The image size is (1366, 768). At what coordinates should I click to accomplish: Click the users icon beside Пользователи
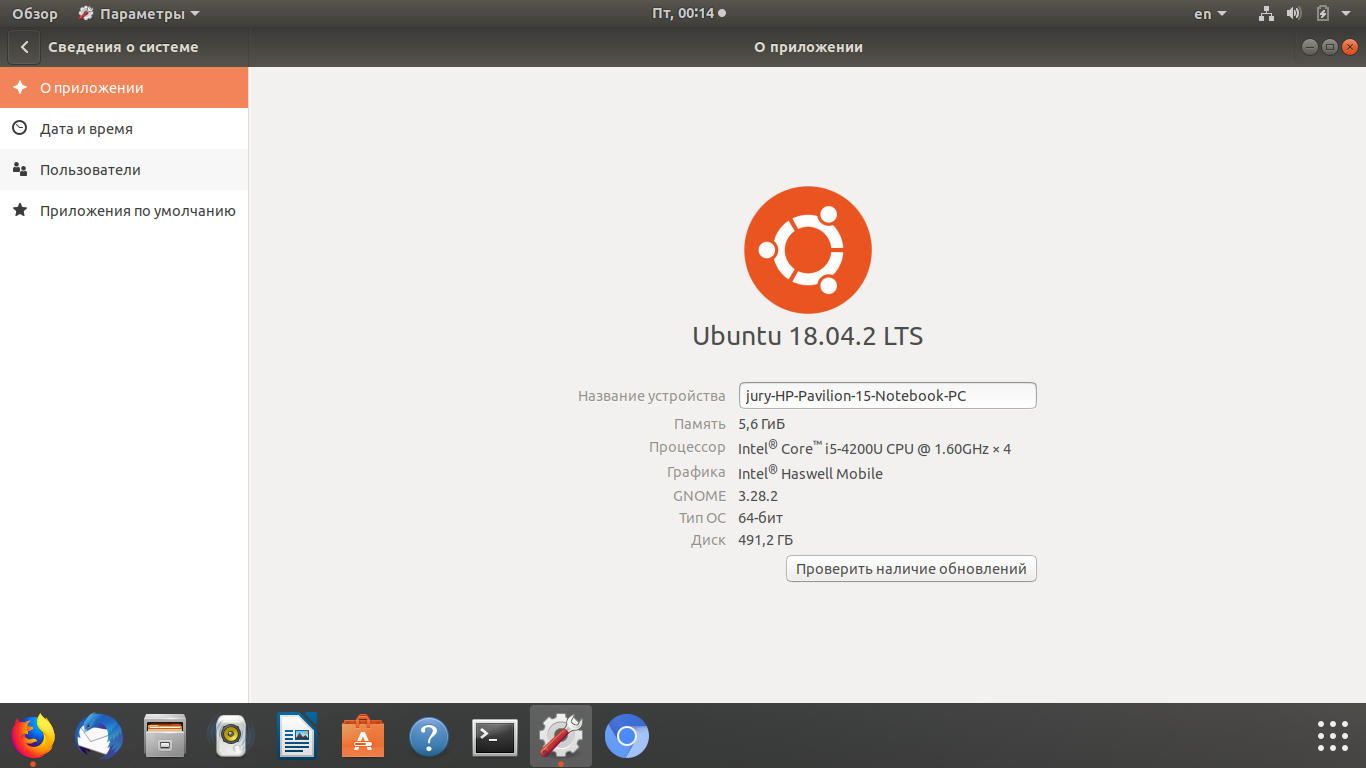19,169
